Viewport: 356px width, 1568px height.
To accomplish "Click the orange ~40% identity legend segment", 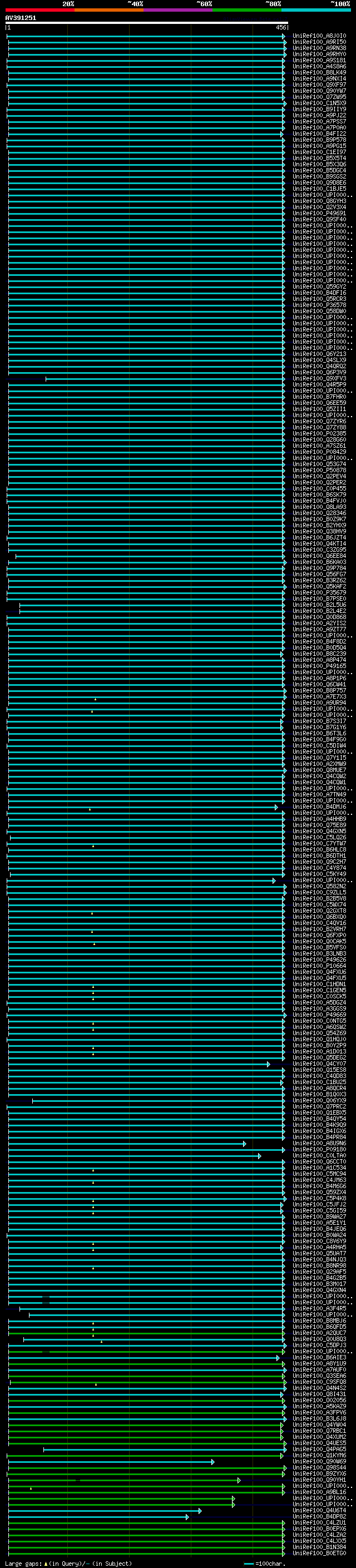I will click(x=109, y=10).
